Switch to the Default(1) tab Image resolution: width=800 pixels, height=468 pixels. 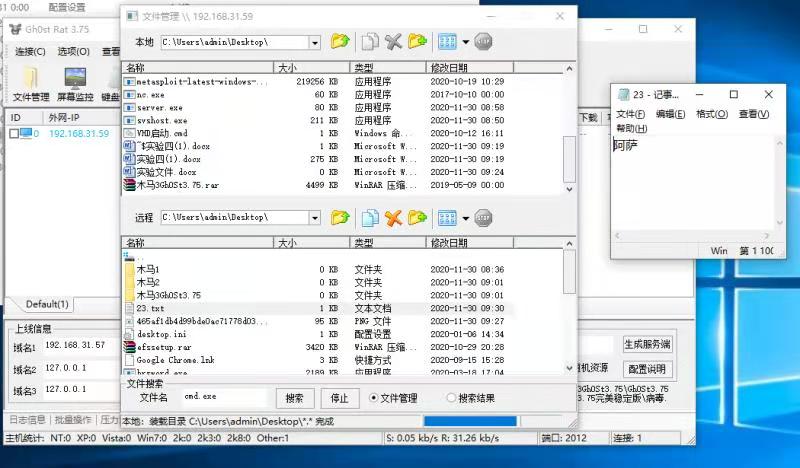coord(47,304)
